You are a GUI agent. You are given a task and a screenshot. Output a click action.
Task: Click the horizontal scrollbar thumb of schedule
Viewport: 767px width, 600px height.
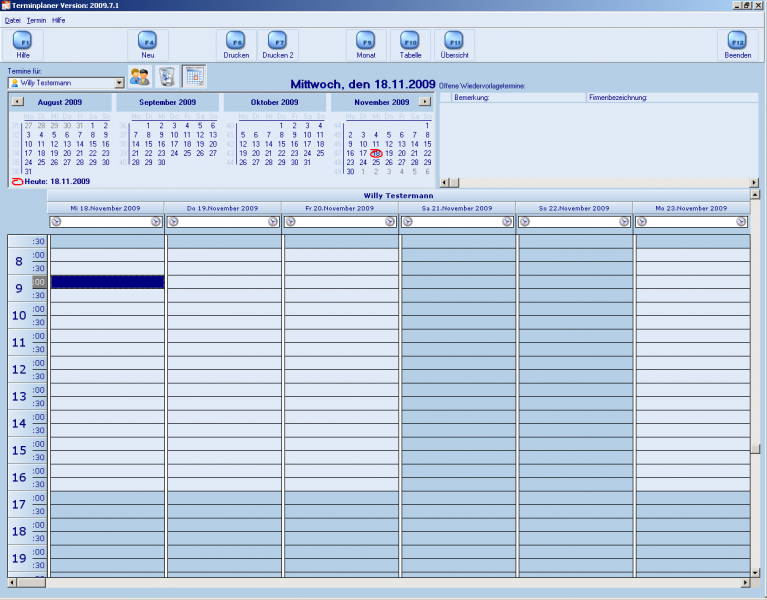tap(31, 582)
